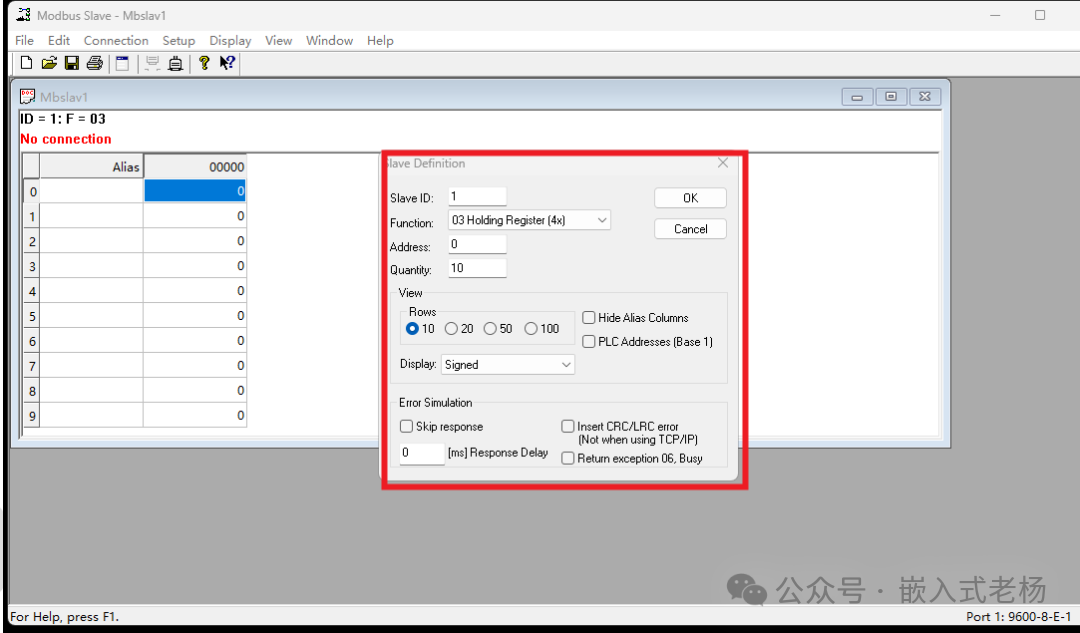Click row header 4 in the table
1080x633 pixels.
(32, 291)
